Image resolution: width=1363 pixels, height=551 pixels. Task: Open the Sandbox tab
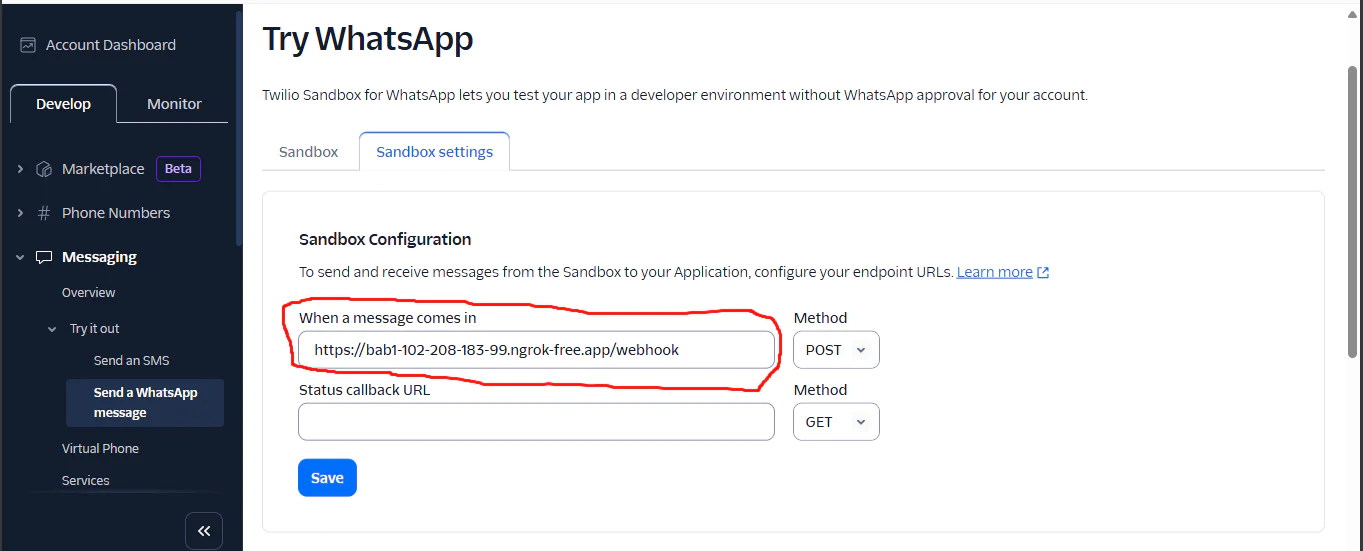(x=309, y=152)
